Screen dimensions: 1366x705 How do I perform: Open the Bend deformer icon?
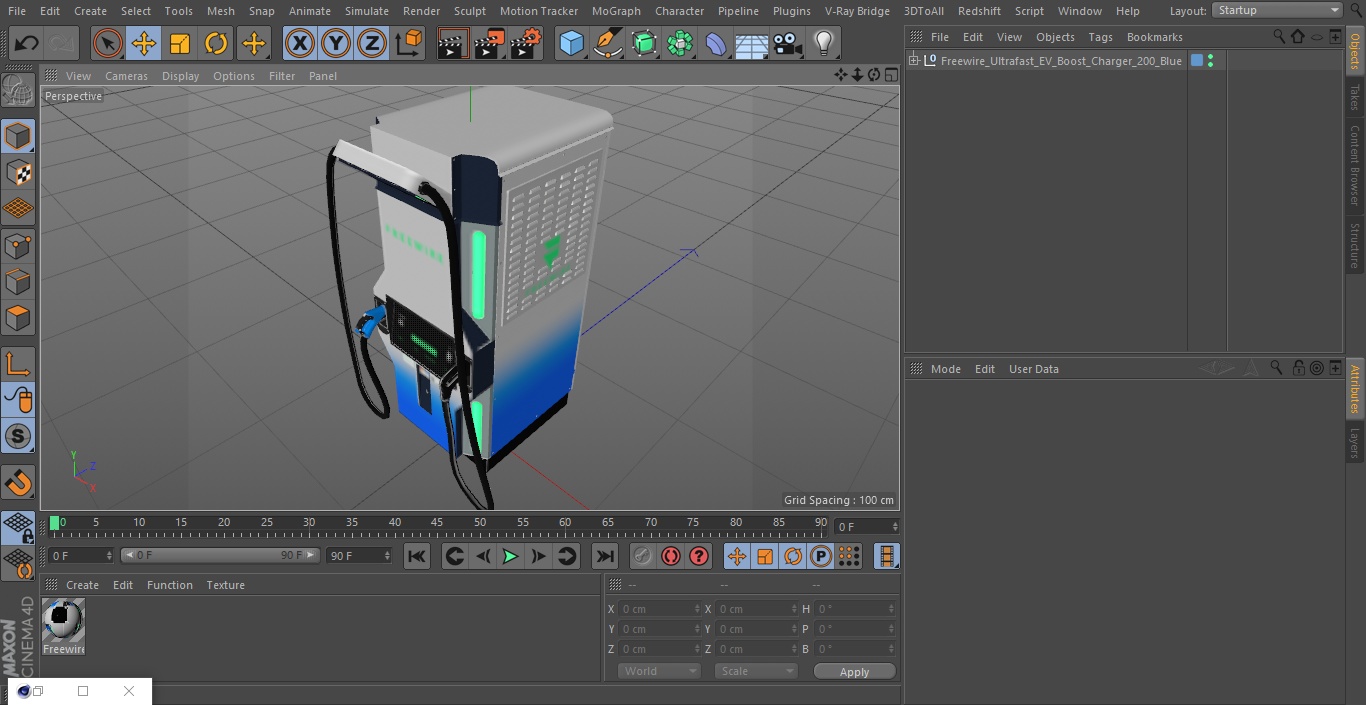(x=716, y=43)
